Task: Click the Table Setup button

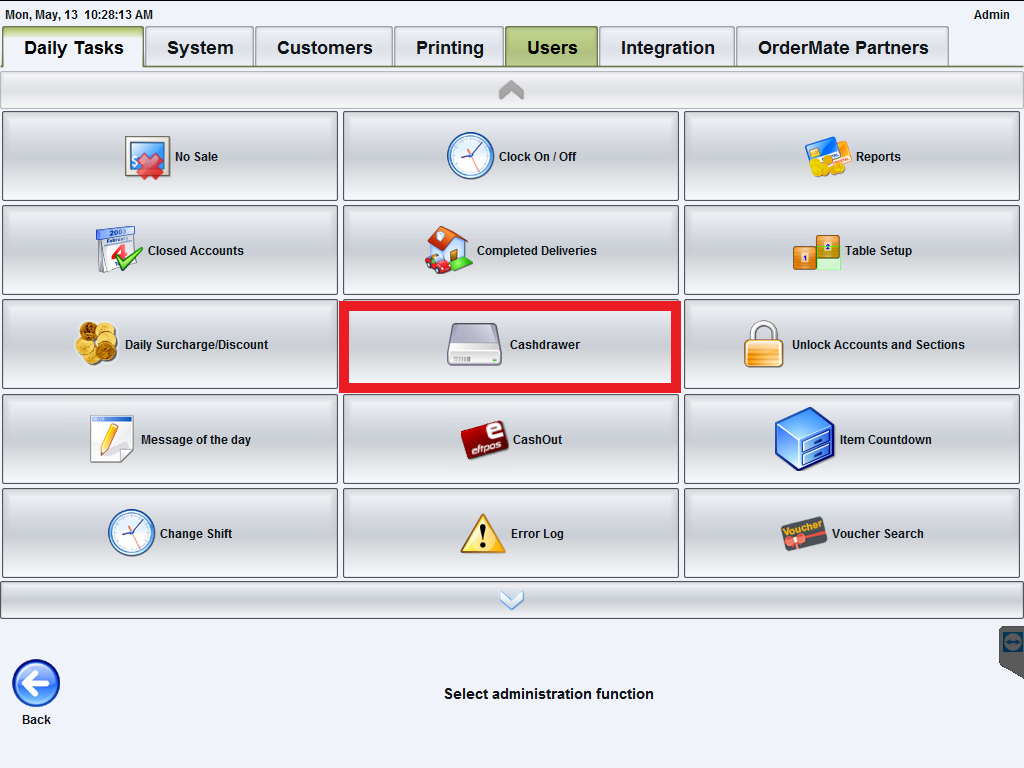Action: (852, 250)
